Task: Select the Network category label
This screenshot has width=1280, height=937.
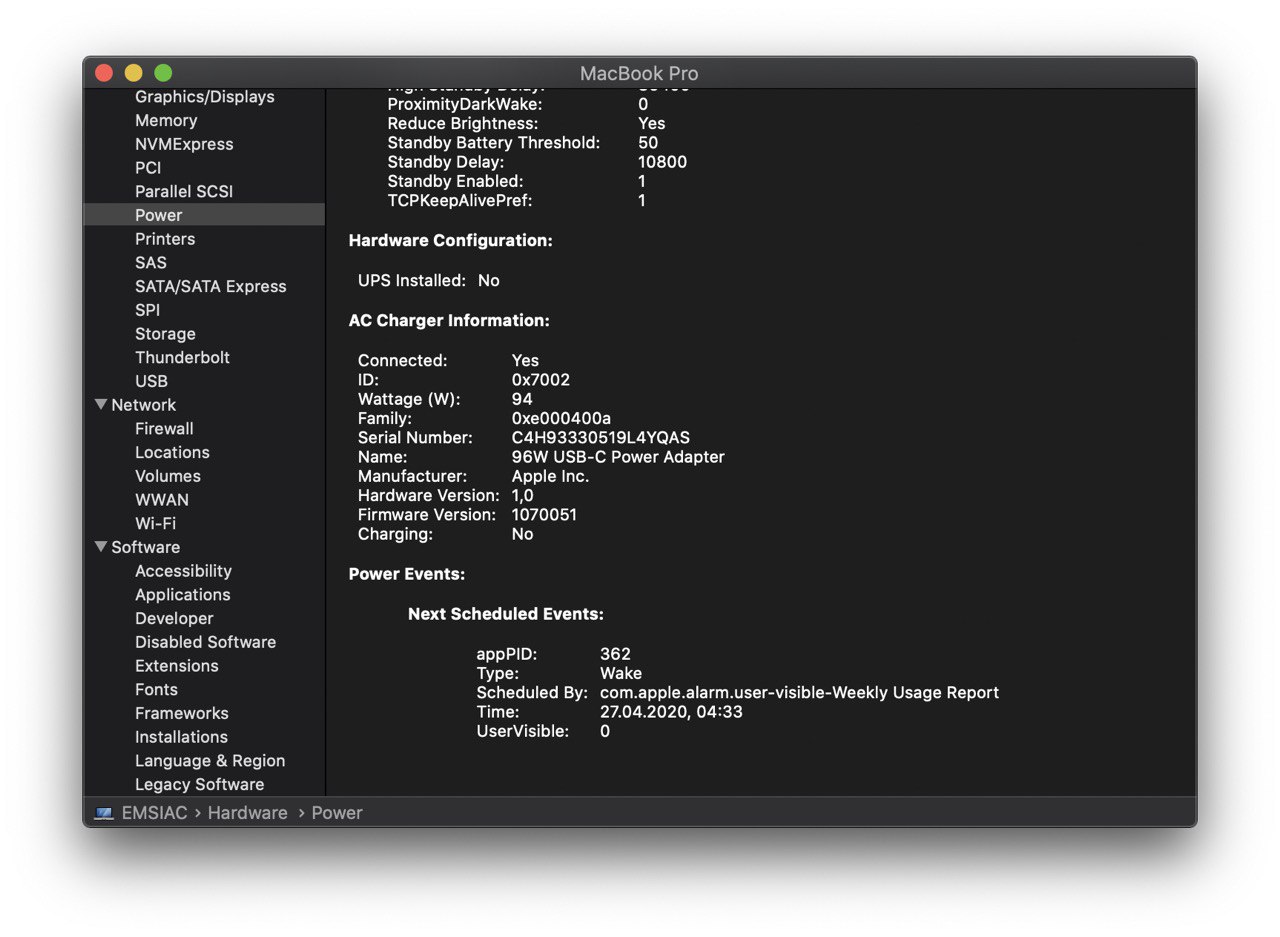Action: pos(143,405)
